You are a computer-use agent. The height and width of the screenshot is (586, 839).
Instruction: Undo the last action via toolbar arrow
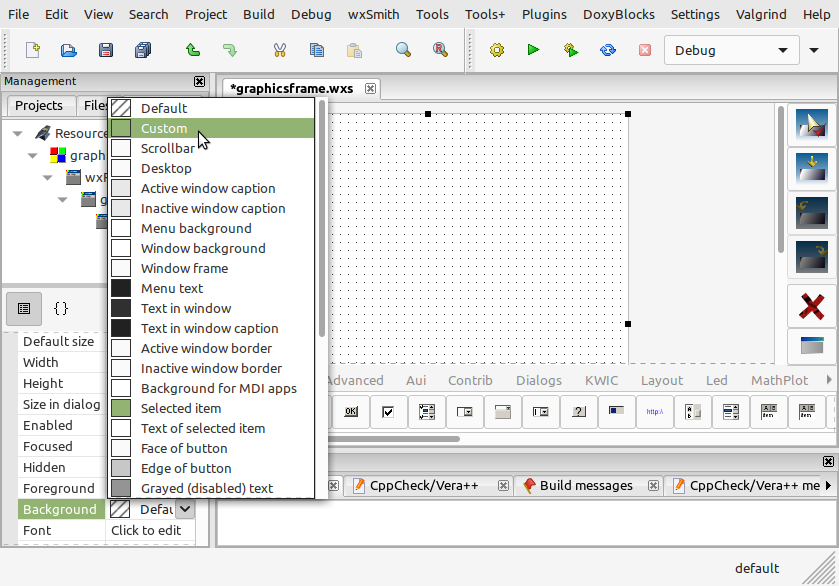tap(193, 50)
